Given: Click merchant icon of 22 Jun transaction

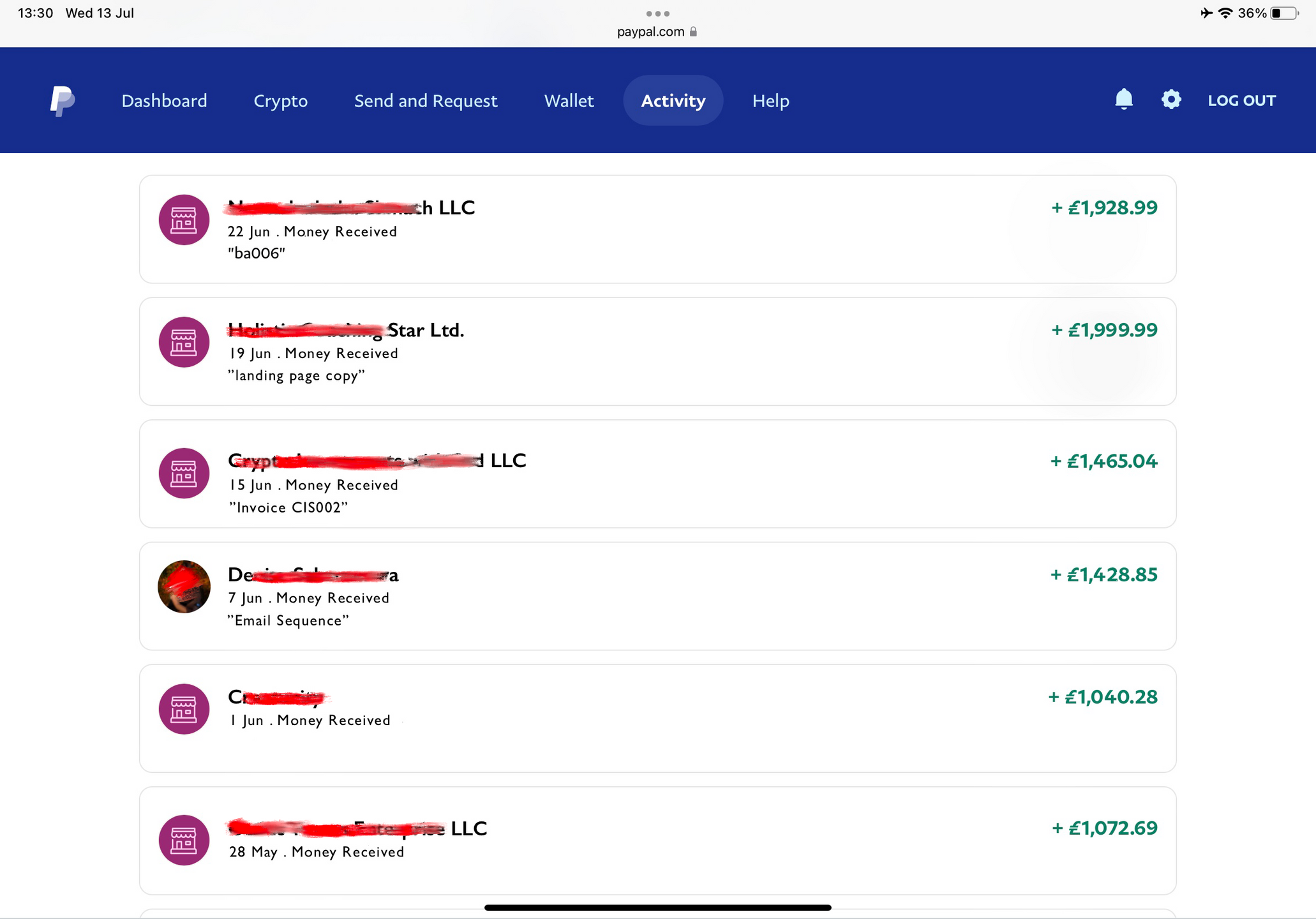Looking at the screenshot, I should 184,220.
